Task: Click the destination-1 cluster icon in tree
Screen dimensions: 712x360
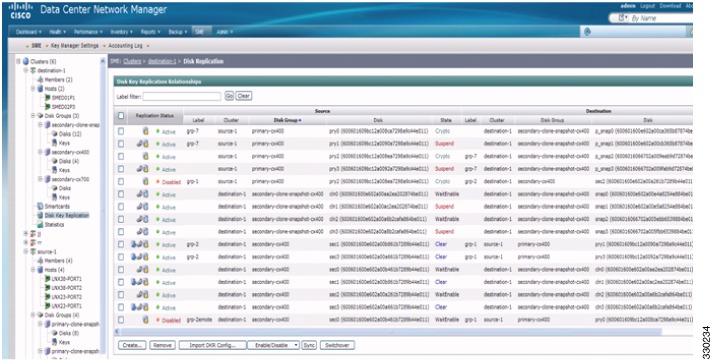Action: (33, 70)
